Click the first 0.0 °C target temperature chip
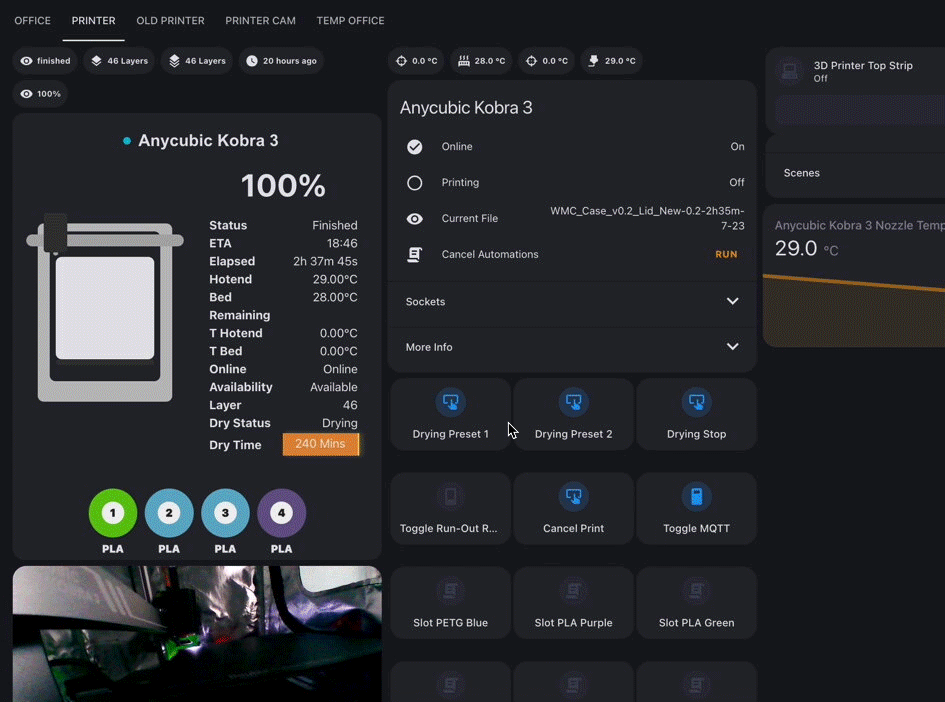Viewport: 945px width, 702px height. click(x=417, y=61)
